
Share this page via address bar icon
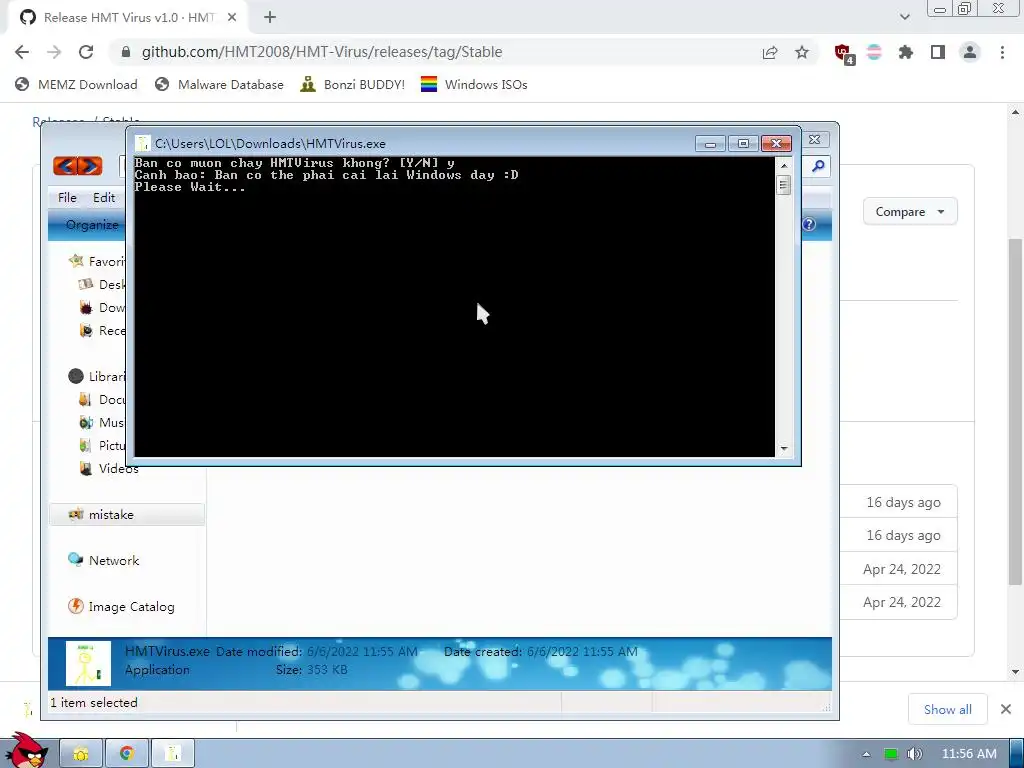770,52
